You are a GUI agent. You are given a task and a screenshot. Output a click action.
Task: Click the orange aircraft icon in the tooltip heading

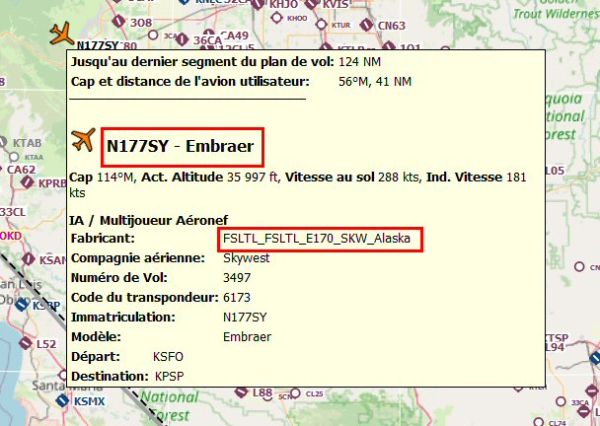point(83,140)
